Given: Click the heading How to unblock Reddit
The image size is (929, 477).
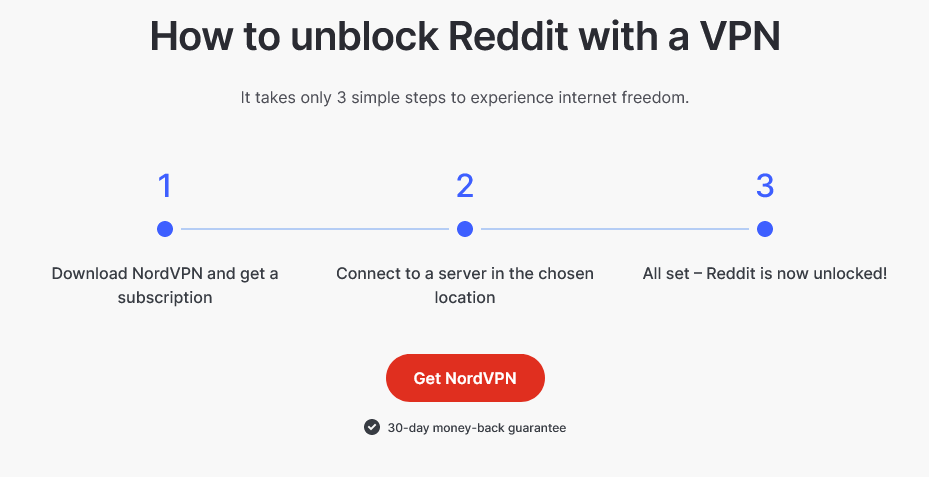Looking at the screenshot, I should click(465, 37).
